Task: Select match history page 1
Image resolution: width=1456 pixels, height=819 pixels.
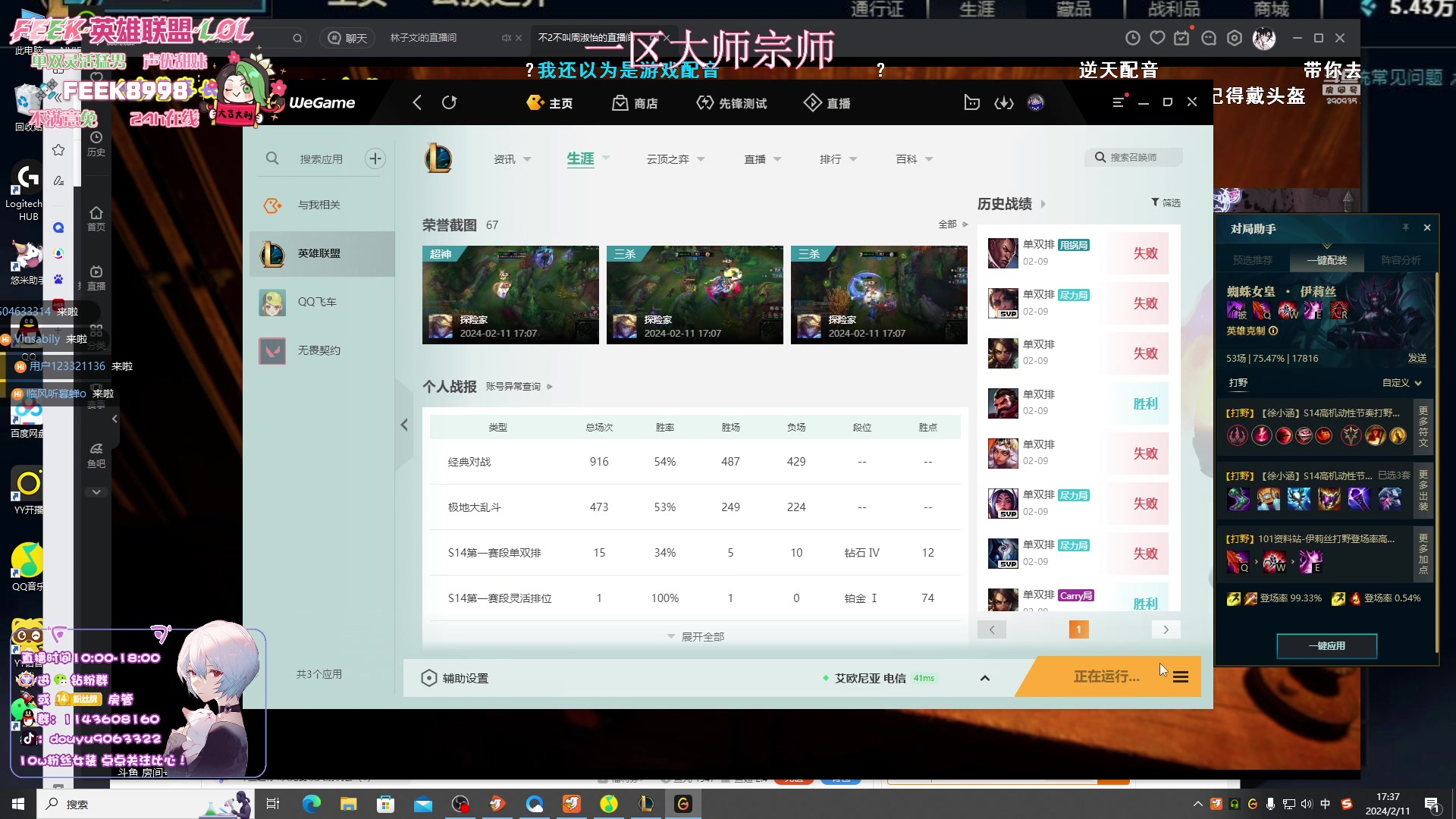Action: (x=1078, y=629)
